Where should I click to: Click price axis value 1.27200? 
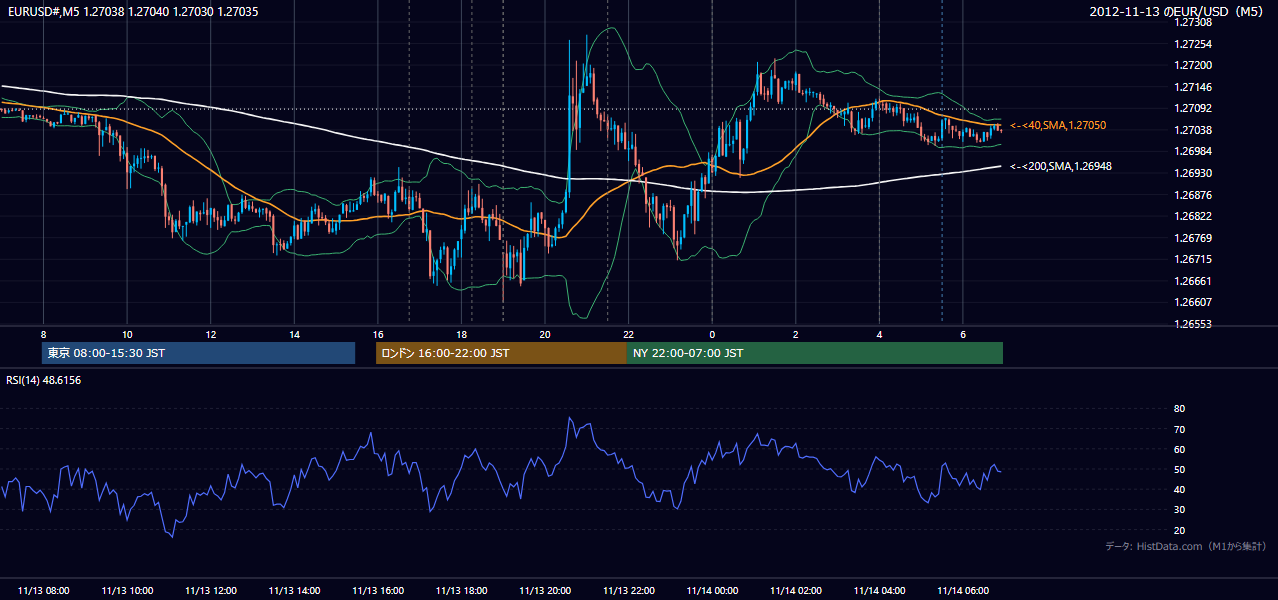pos(1192,65)
